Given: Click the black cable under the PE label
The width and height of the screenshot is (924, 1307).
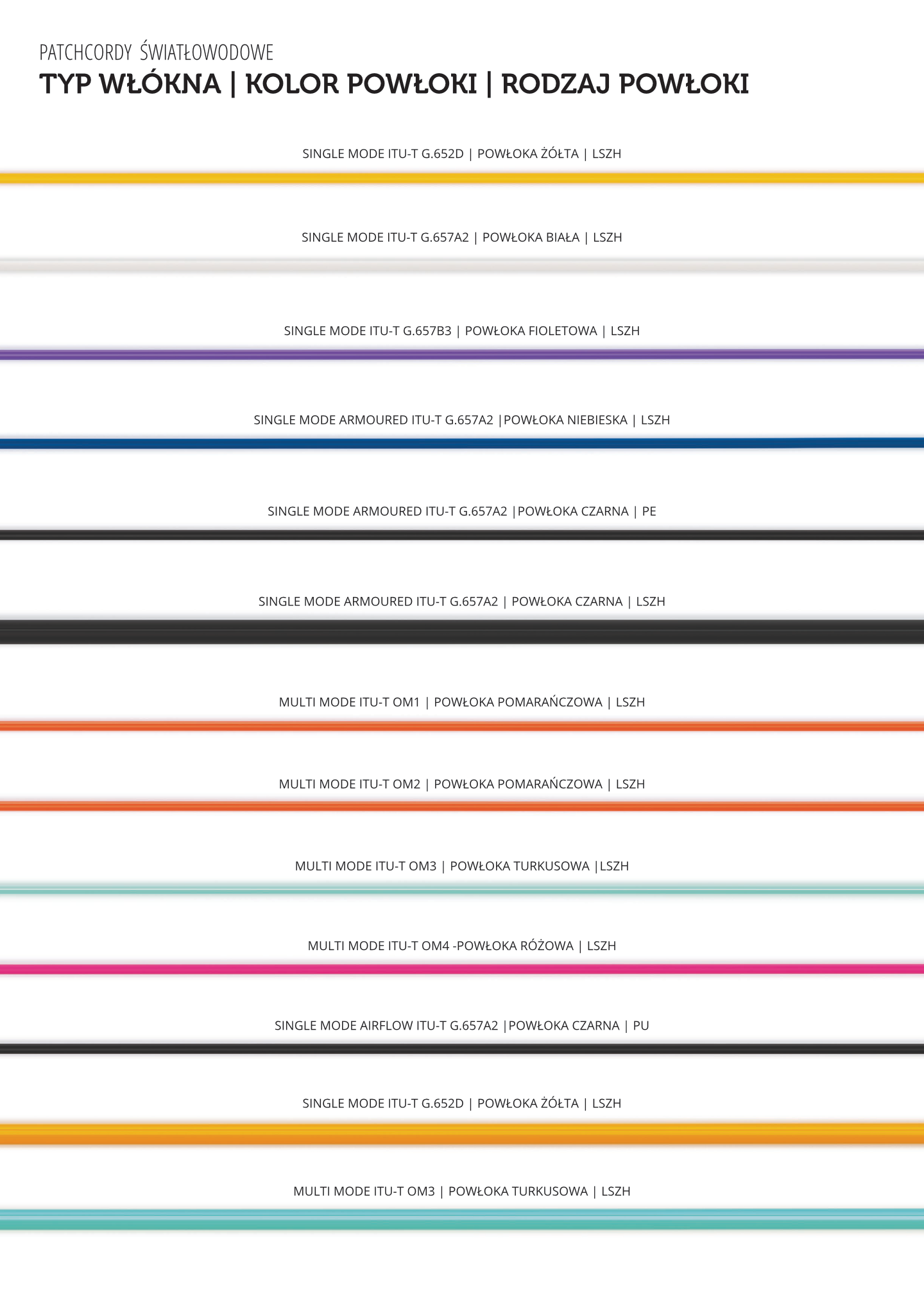Looking at the screenshot, I should pos(462,535).
